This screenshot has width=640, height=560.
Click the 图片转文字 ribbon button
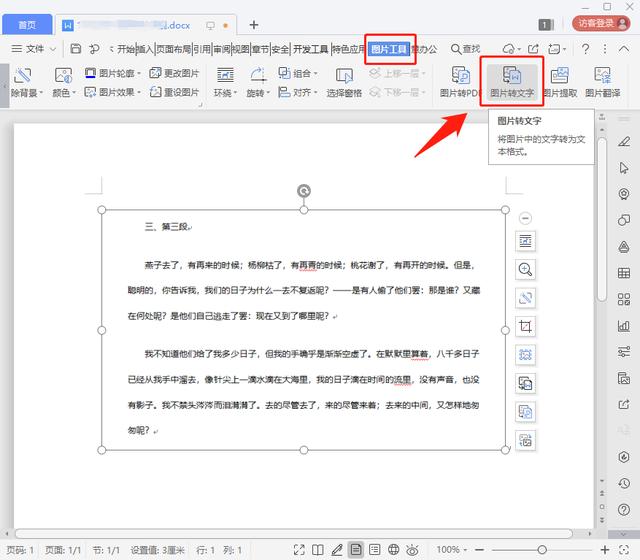coord(511,82)
